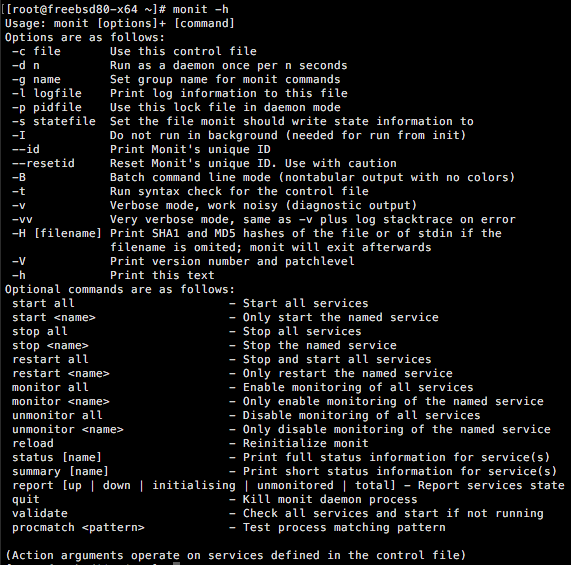Screen dimensions: 571x565
Task: Click the '-s statefile' option entry
Action: 54,121
